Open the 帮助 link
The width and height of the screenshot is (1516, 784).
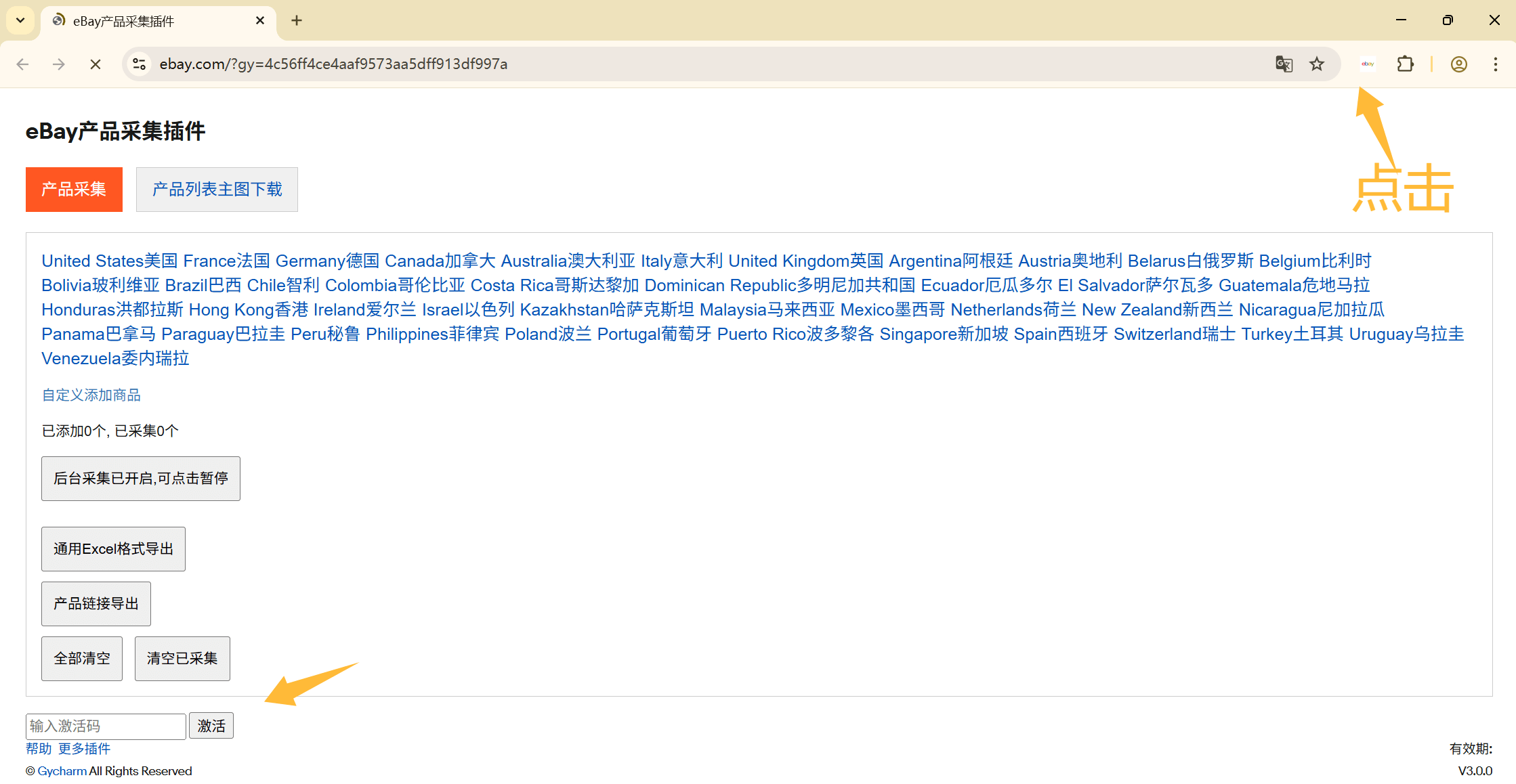coord(39,749)
